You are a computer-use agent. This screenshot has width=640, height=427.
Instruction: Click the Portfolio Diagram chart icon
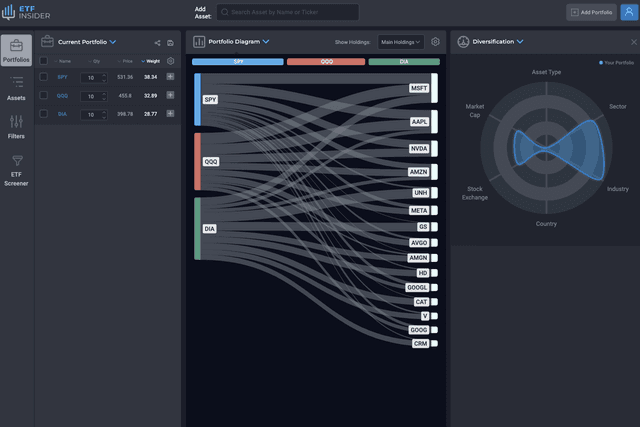[x=199, y=42]
